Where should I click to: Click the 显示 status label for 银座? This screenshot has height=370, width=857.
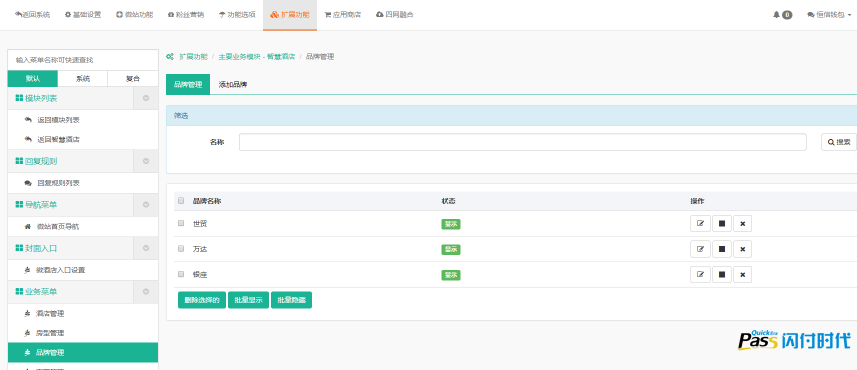451,275
